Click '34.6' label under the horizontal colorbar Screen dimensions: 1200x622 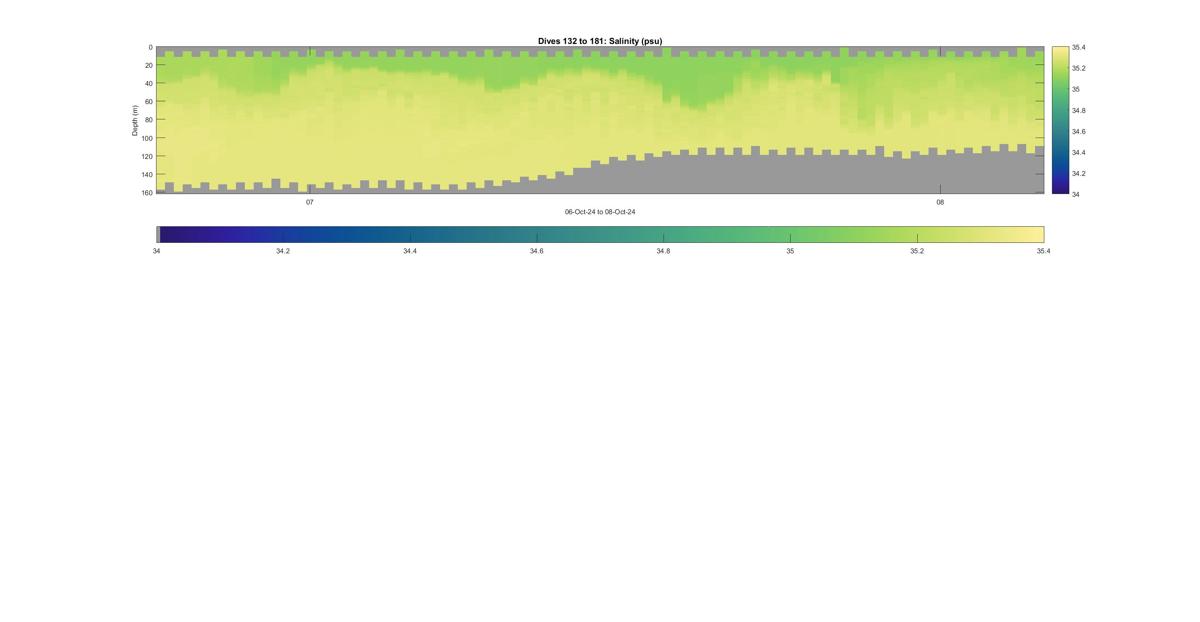[x=537, y=251]
